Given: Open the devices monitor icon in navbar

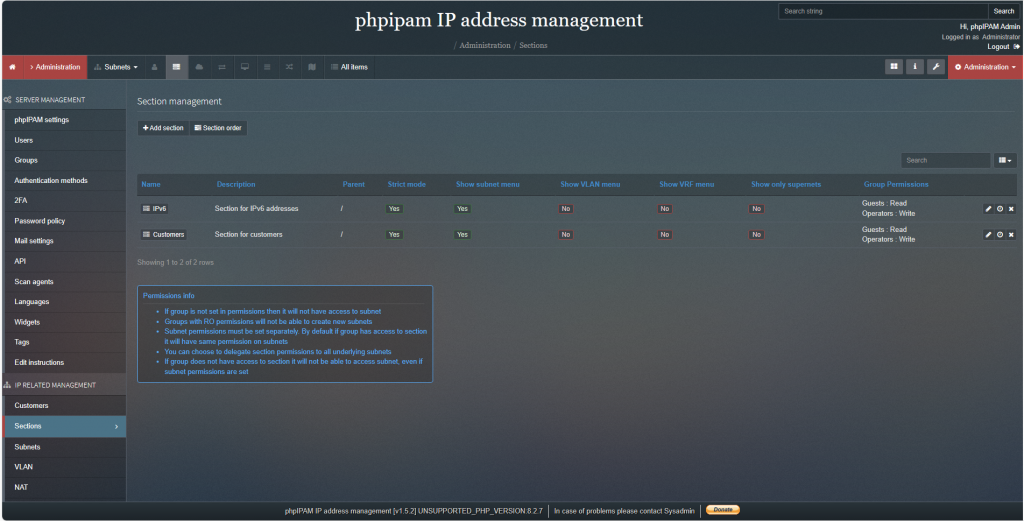Looking at the screenshot, I should click(x=245, y=67).
